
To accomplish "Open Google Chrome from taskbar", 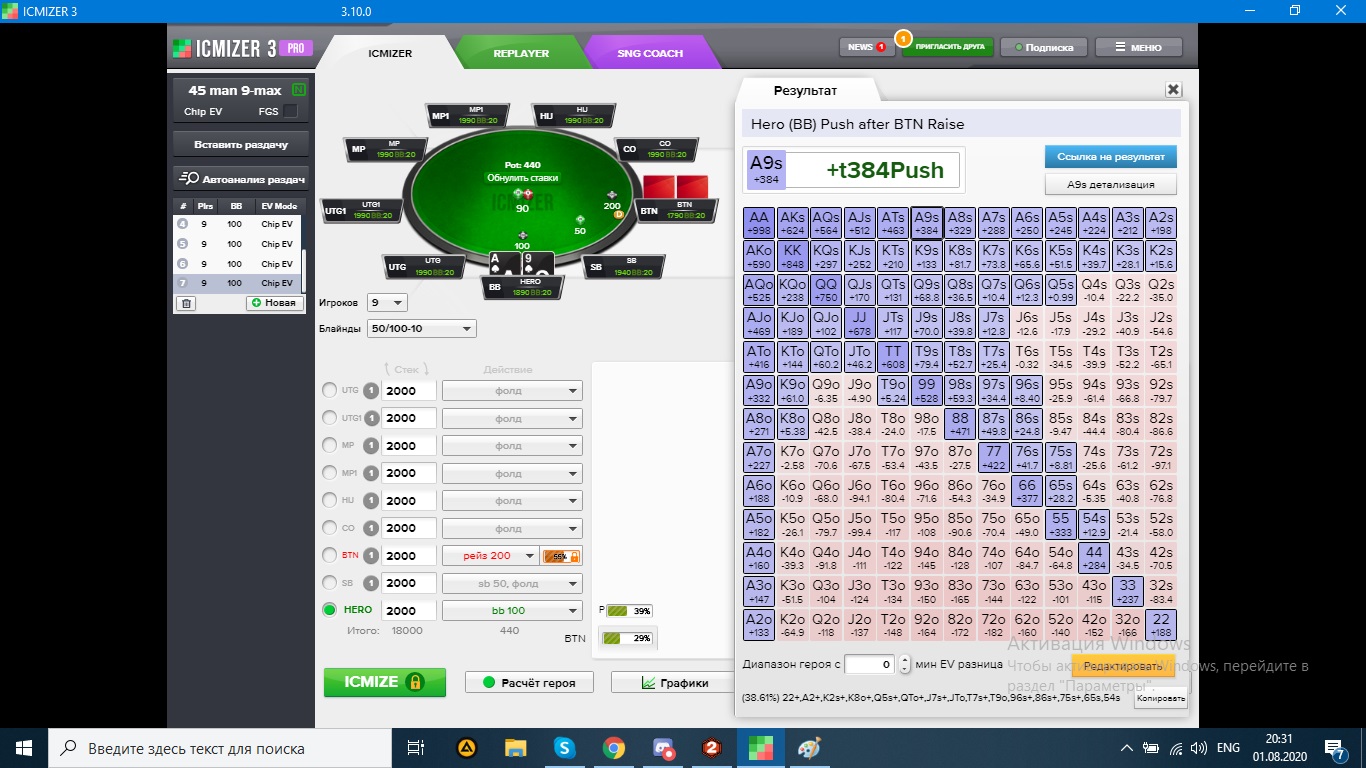I will coord(613,748).
